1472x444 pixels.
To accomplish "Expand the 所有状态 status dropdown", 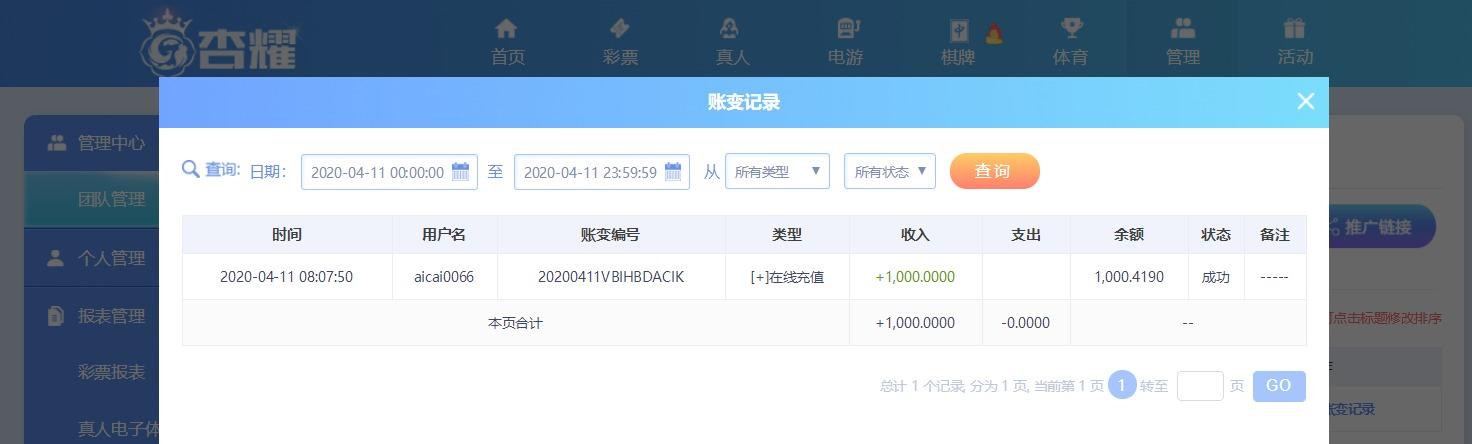I will pyautogui.click(x=890, y=171).
